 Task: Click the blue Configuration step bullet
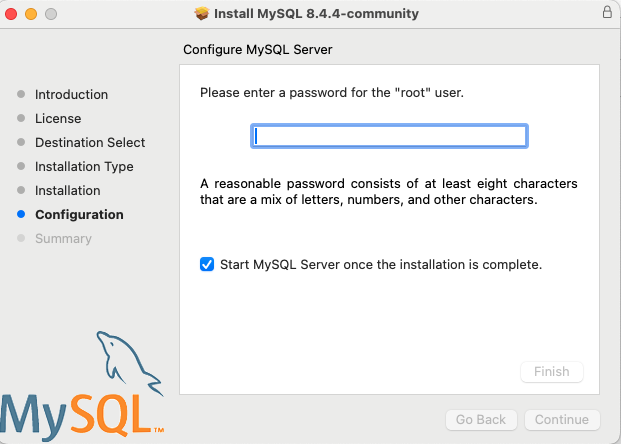point(21,215)
